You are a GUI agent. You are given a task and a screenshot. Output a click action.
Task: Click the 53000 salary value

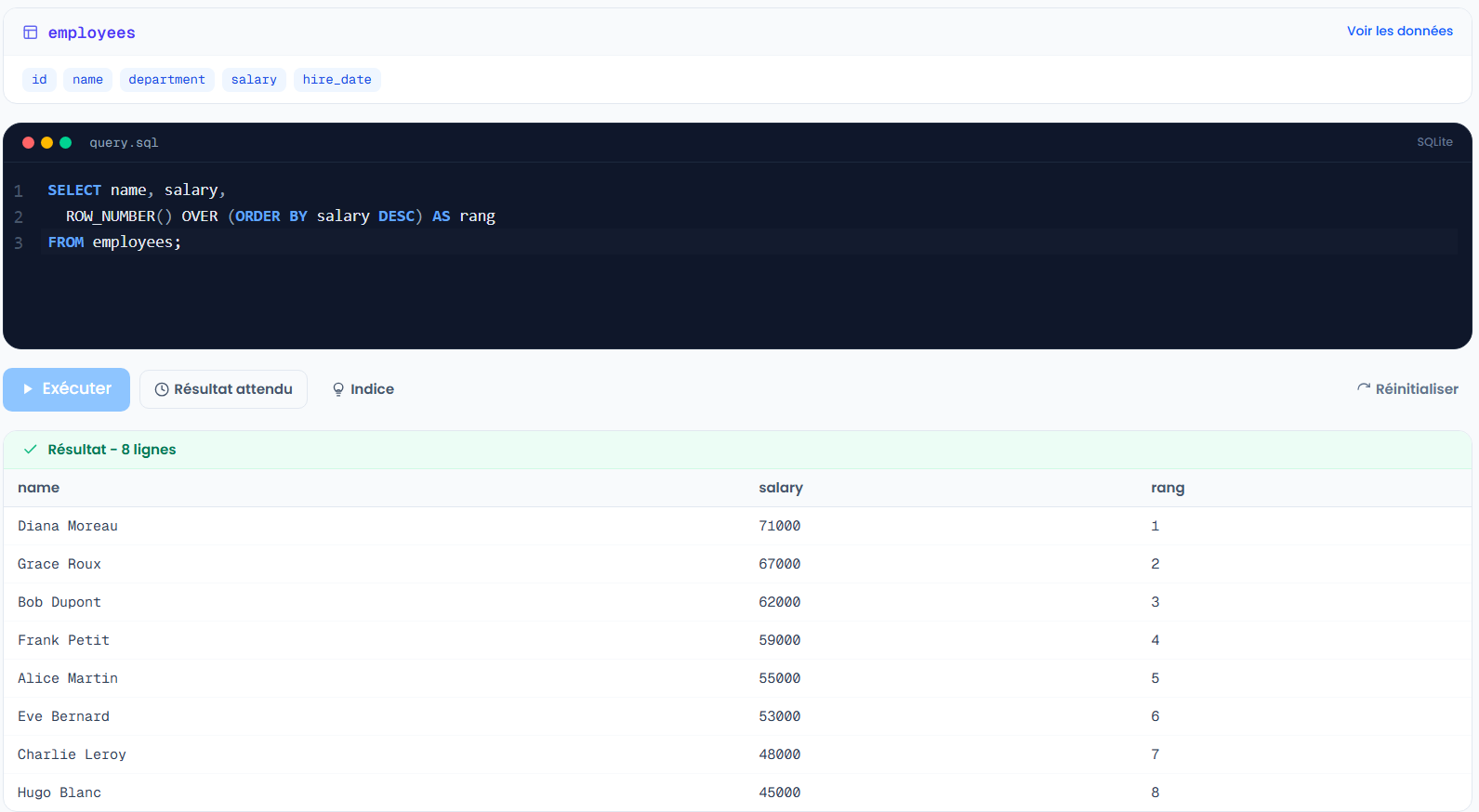coord(779,716)
